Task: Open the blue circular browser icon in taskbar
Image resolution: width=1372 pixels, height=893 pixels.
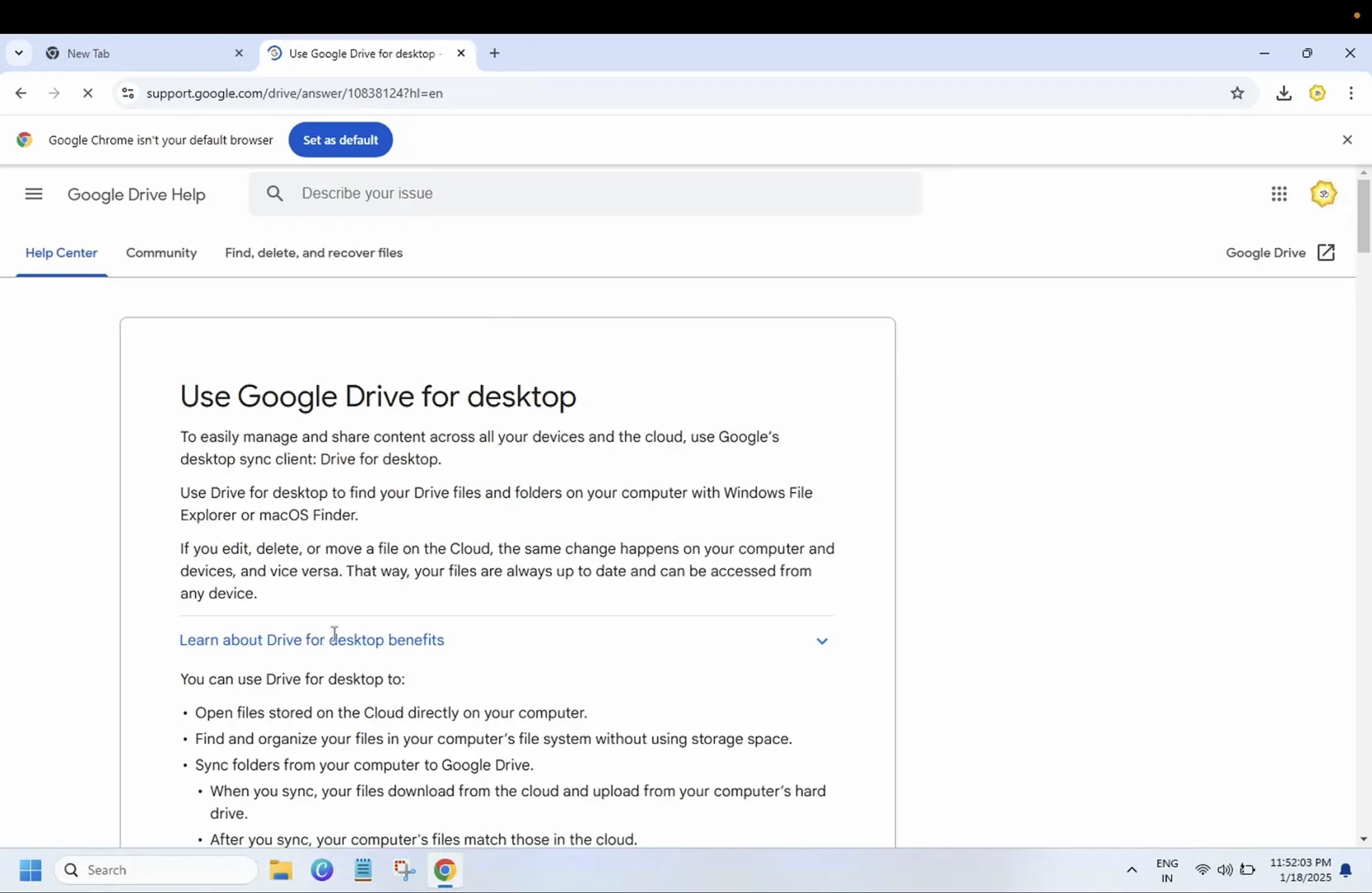Action: (322, 870)
